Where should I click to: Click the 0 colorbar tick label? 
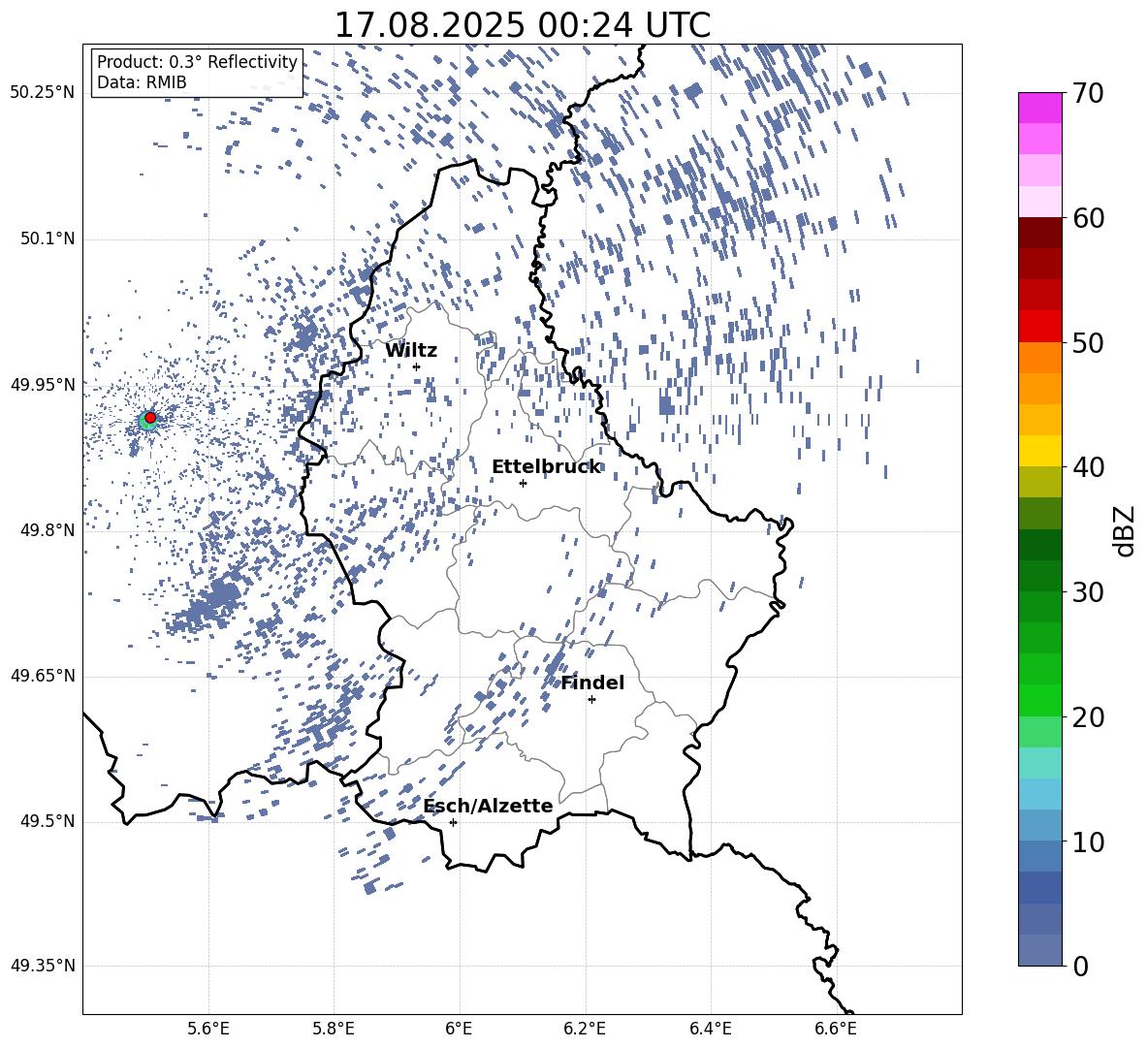point(1081,966)
